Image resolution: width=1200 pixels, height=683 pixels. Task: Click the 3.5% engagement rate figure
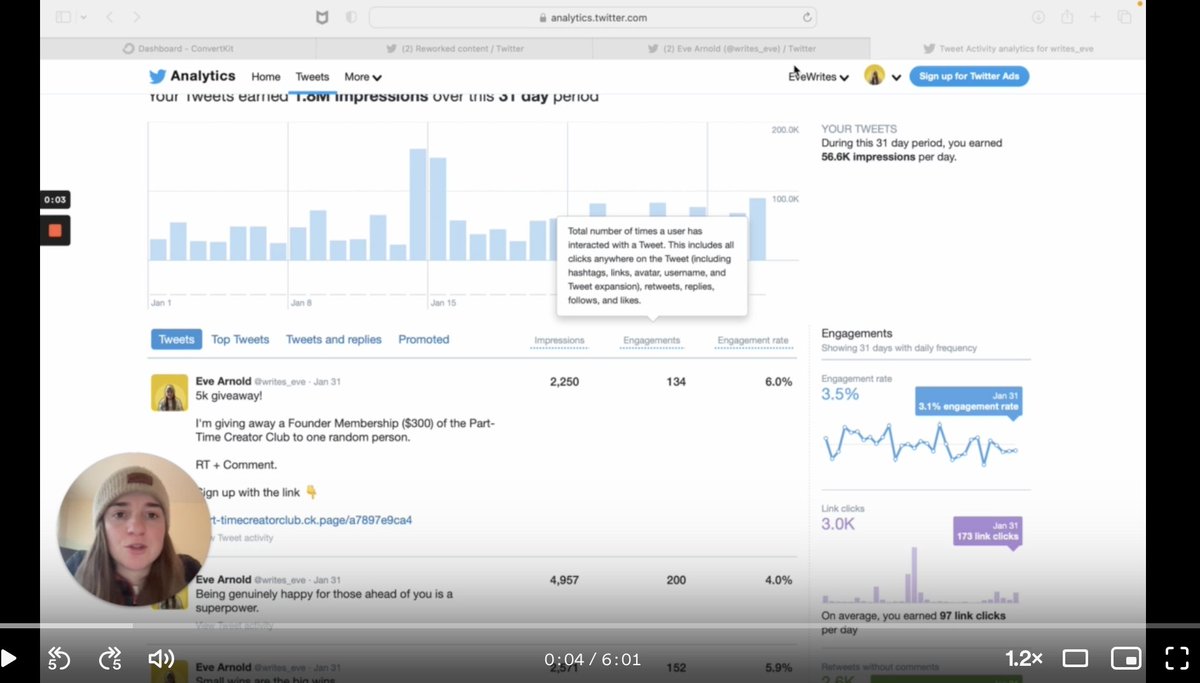(x=840, y=394)
